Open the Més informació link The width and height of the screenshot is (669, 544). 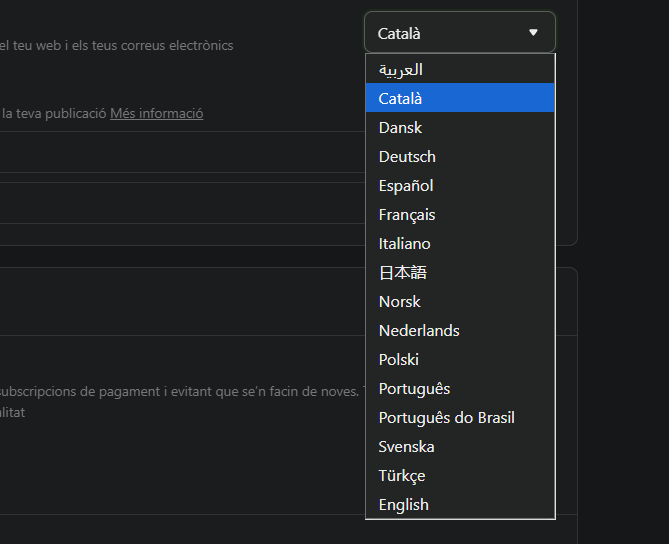click(157, 113)
